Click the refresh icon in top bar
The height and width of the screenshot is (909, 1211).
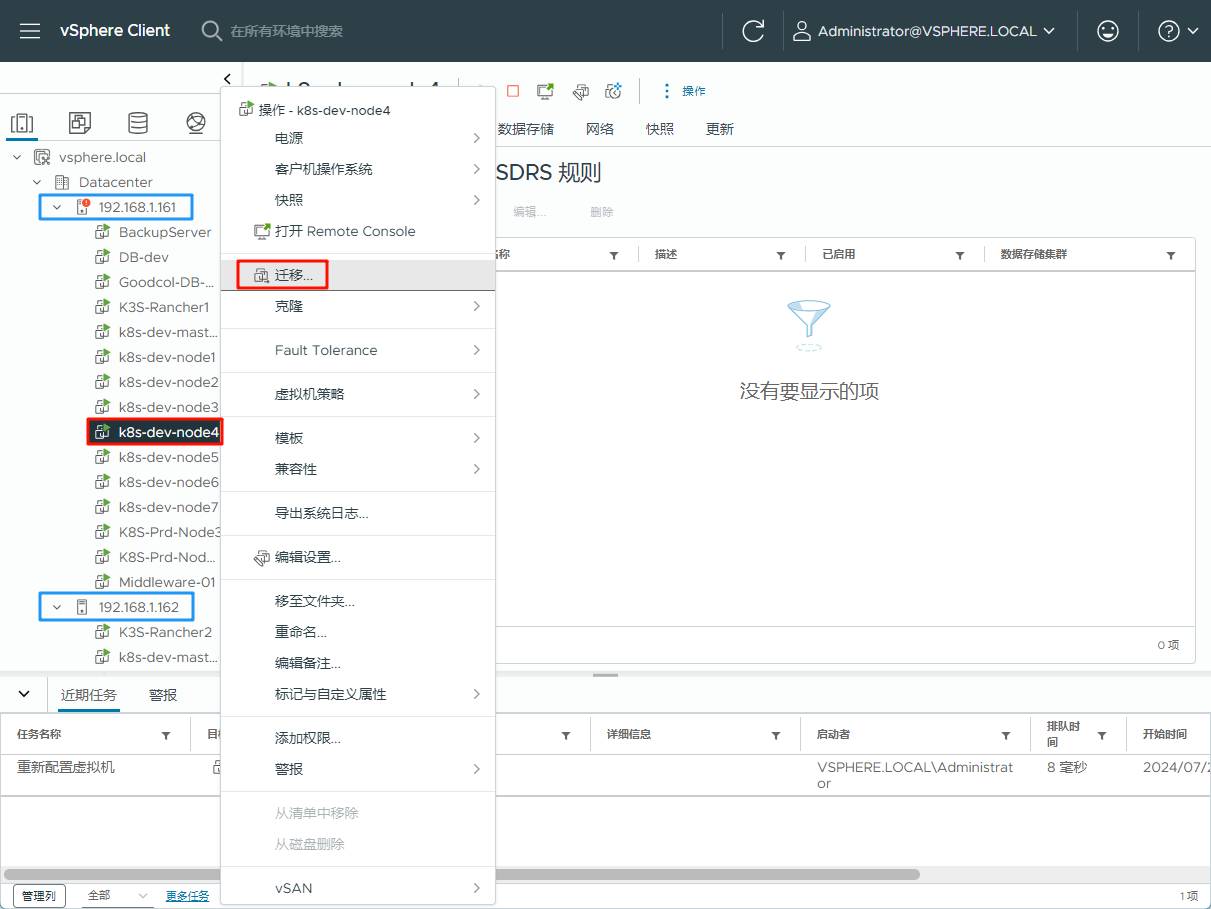coord(752,30)
